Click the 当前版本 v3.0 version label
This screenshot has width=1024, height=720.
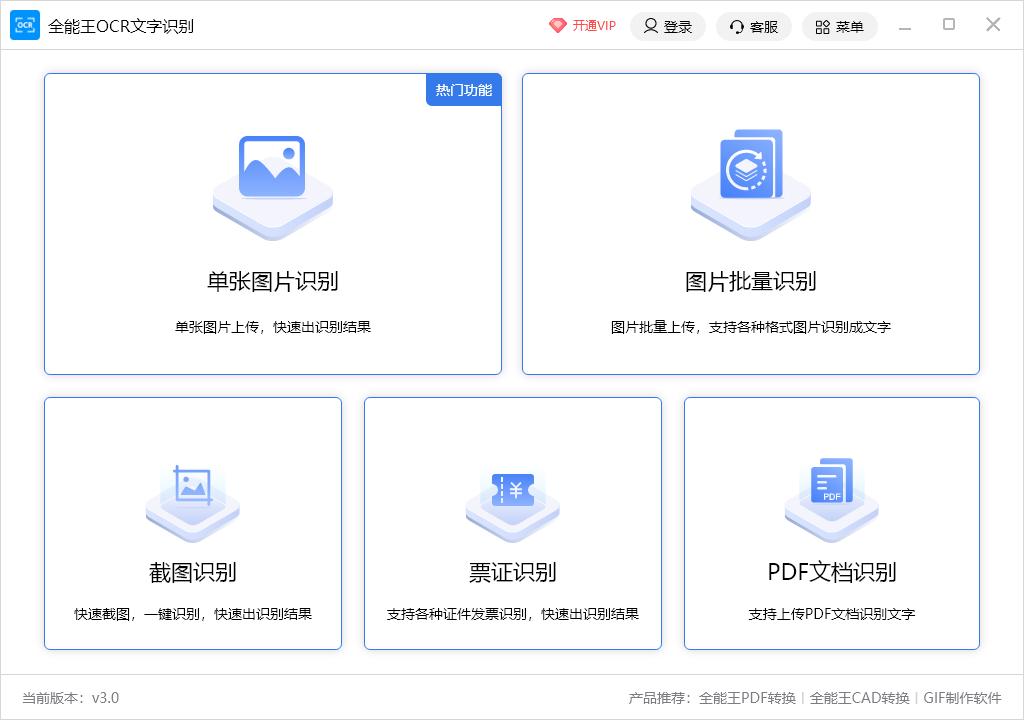[x=69, y=699]
